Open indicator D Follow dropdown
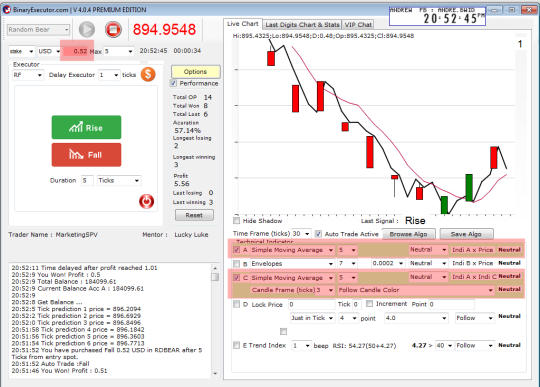 (x=475, y=318)
